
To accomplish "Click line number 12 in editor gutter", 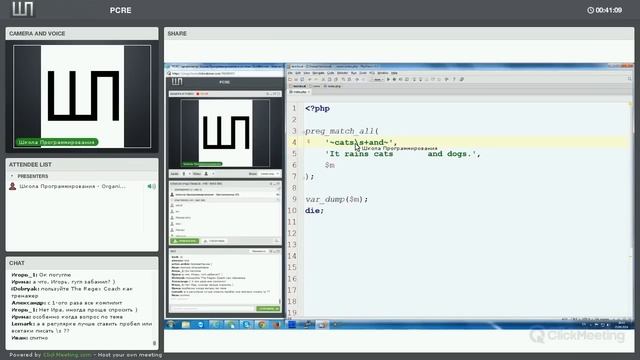I will 292,233.
